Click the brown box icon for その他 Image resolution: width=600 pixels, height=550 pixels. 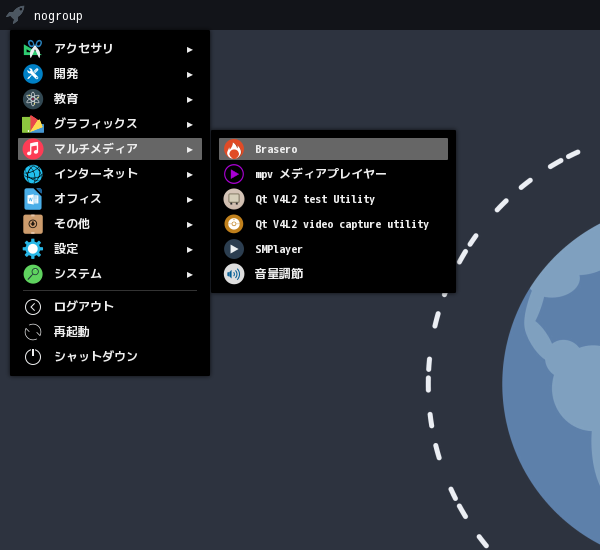pos(33,224)
